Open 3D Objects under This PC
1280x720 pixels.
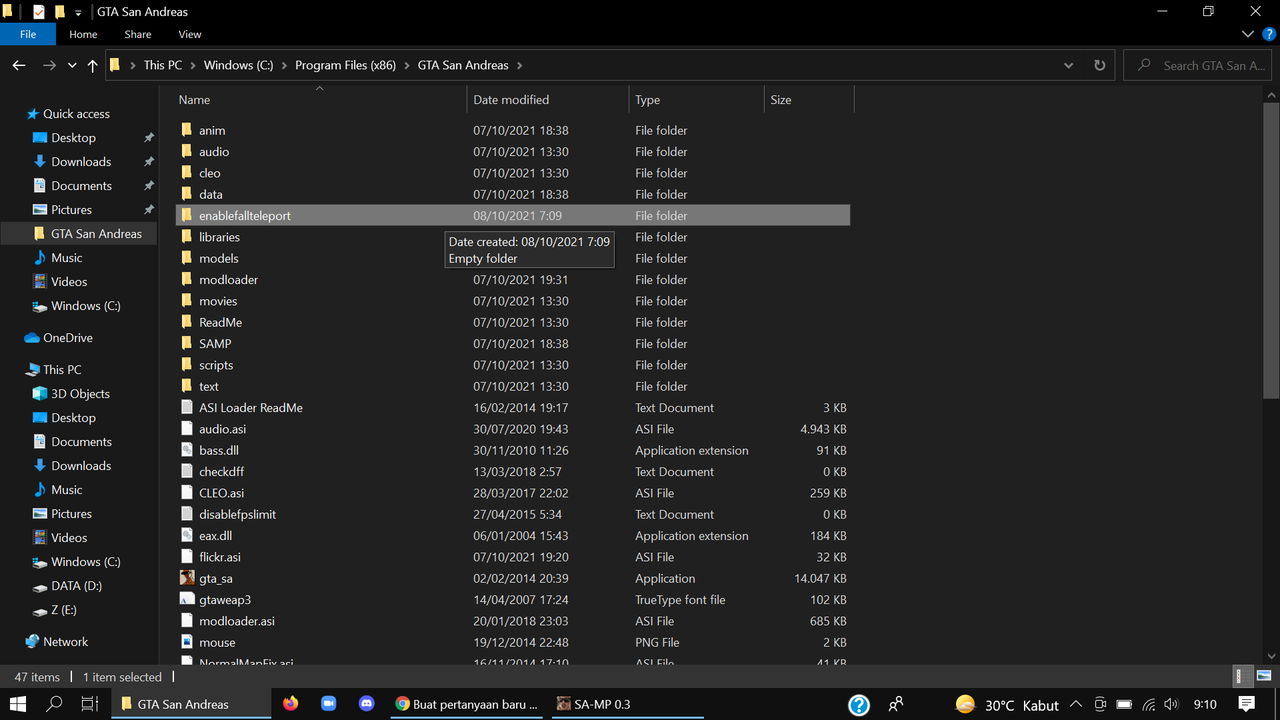(x=80, y=394)
